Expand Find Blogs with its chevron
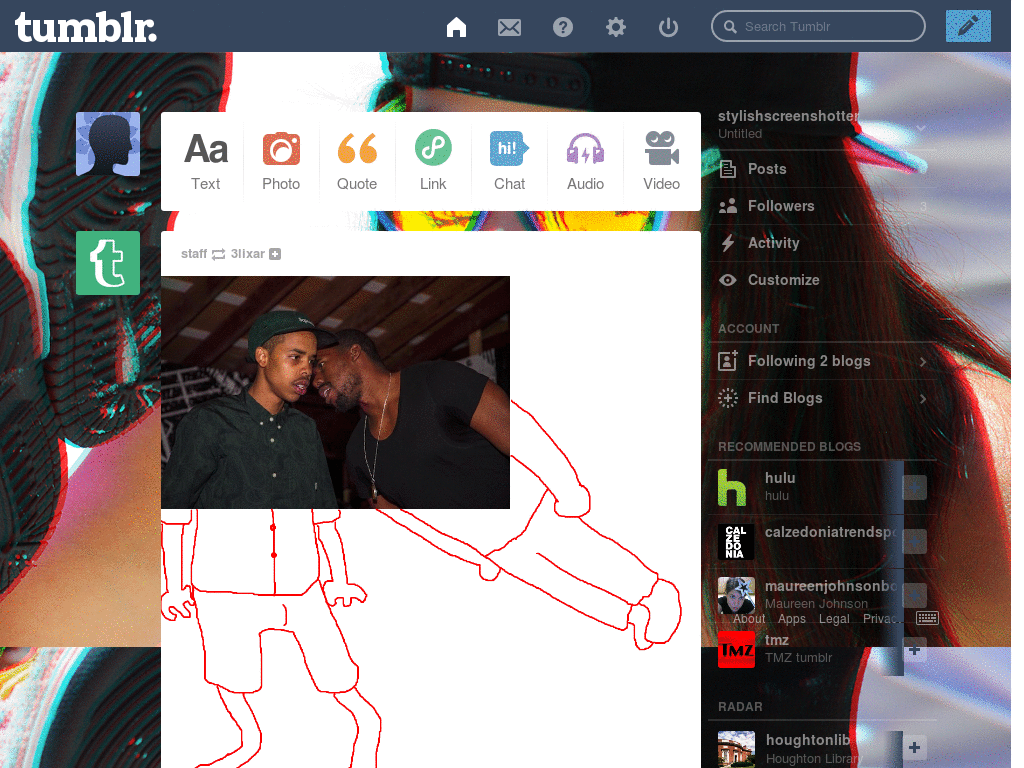This screenshot has width=1024, height=768. pos(922,398)
